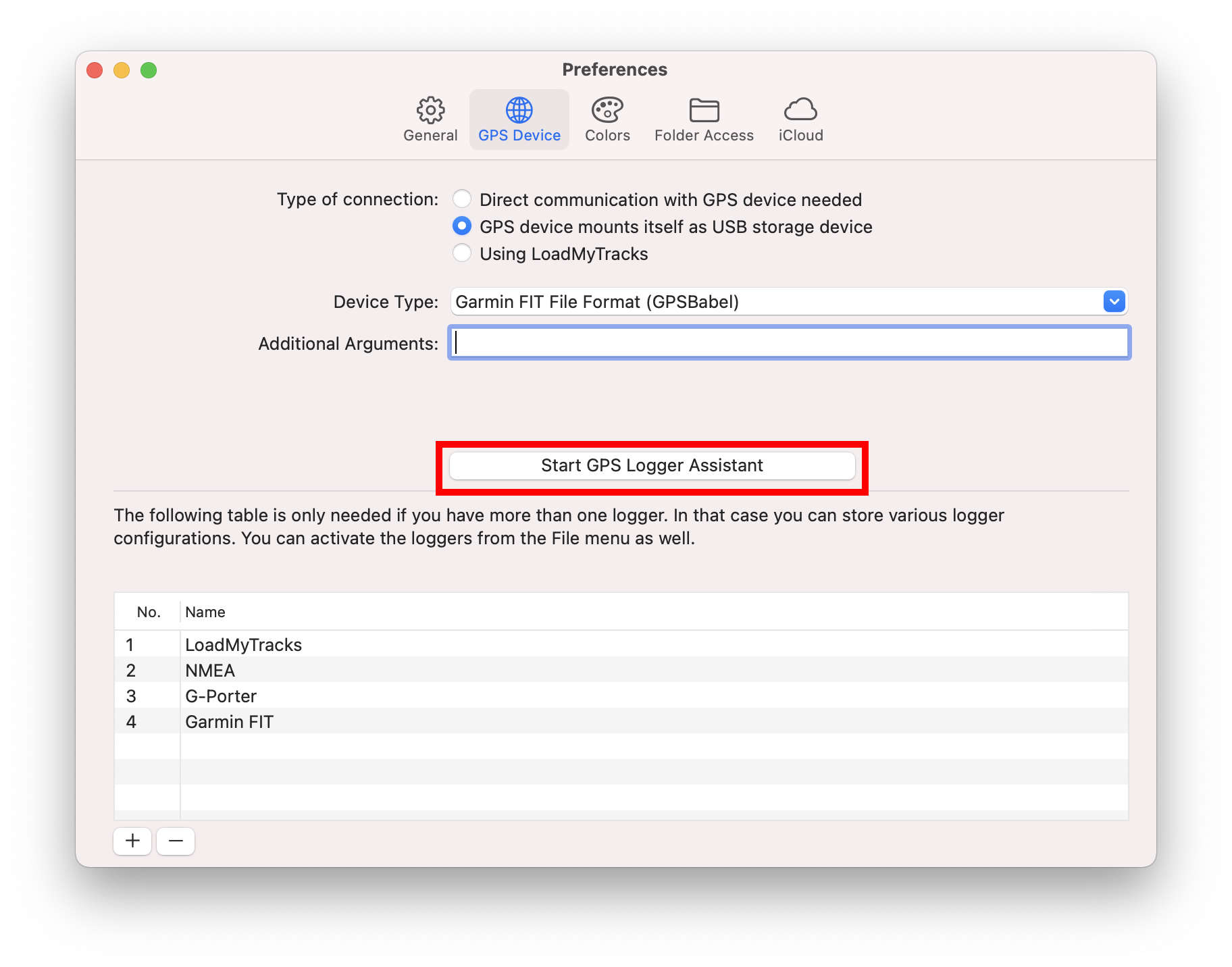Select the LoadMyTracks row in table
Viewport: 1232px width, 967px height.
click(243, 645)
